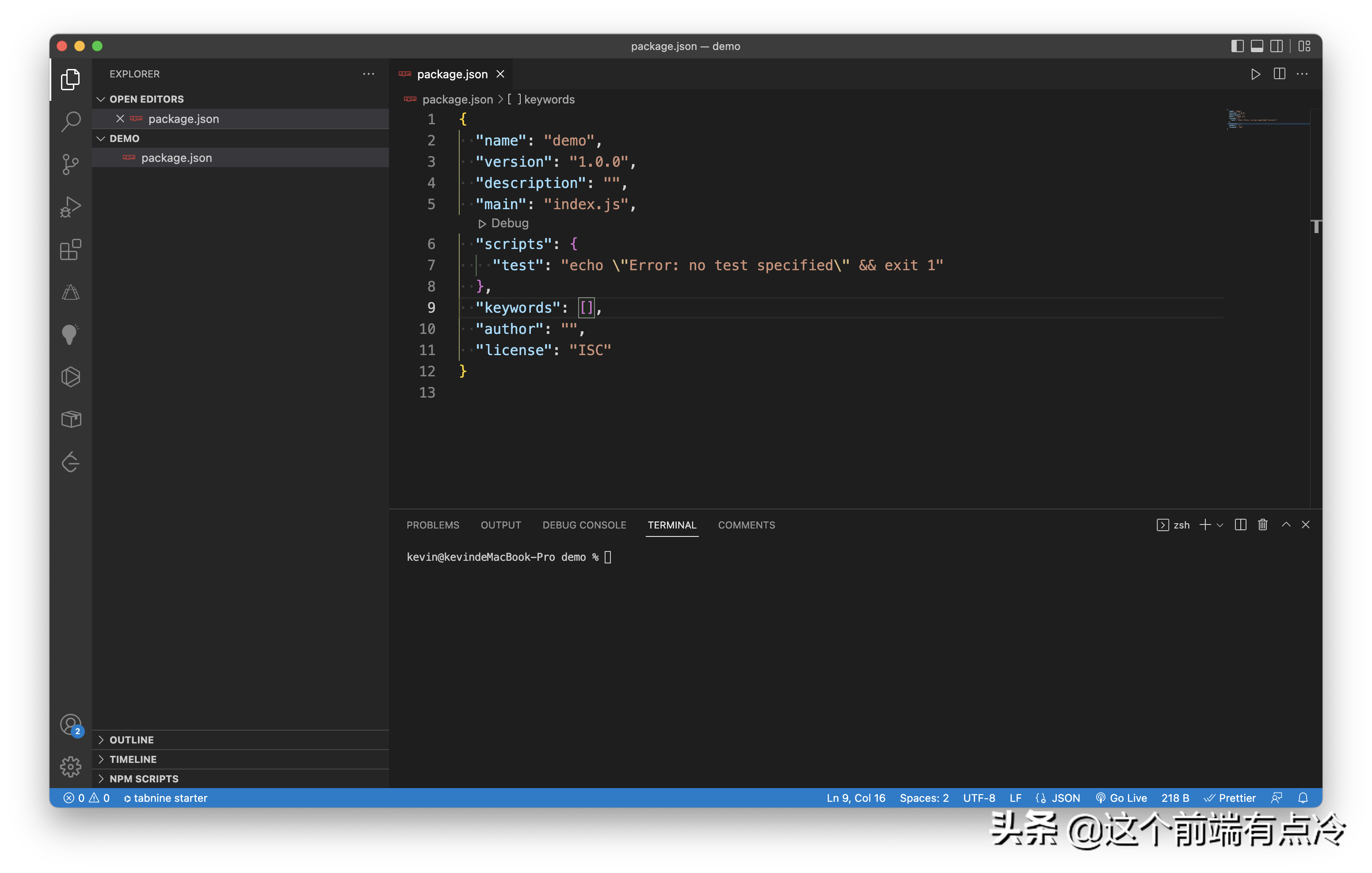
Task: Click keywords in the breadcrumb
Action: coord(549,99)
